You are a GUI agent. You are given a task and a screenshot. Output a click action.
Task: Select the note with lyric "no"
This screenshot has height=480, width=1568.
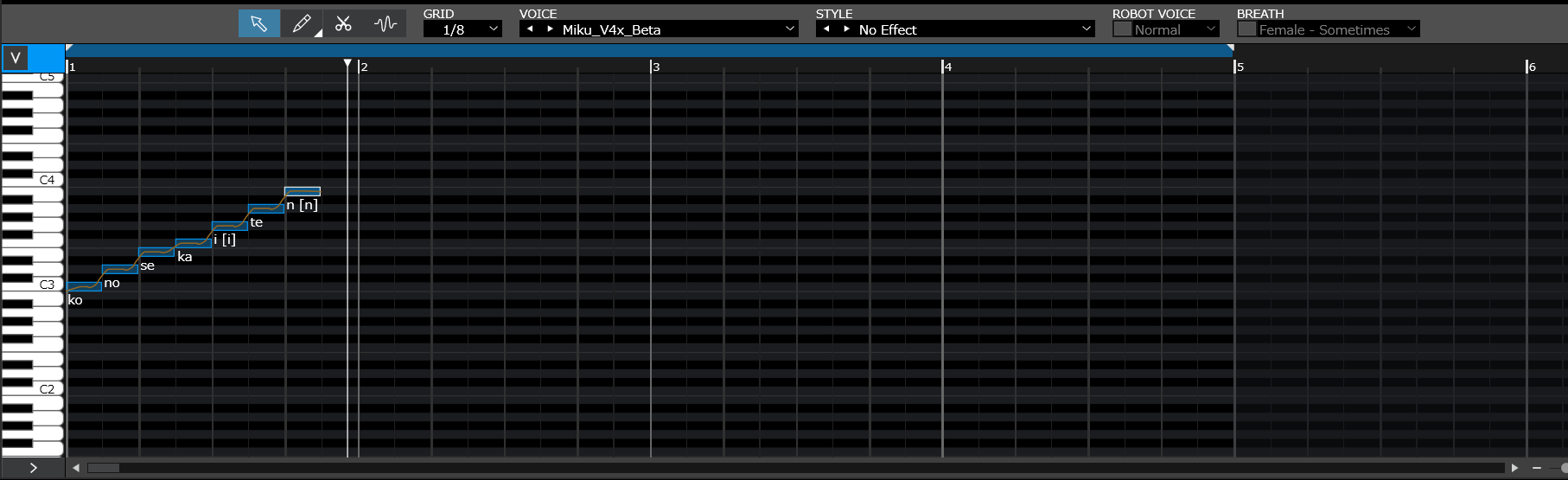[x=120, y=269]
